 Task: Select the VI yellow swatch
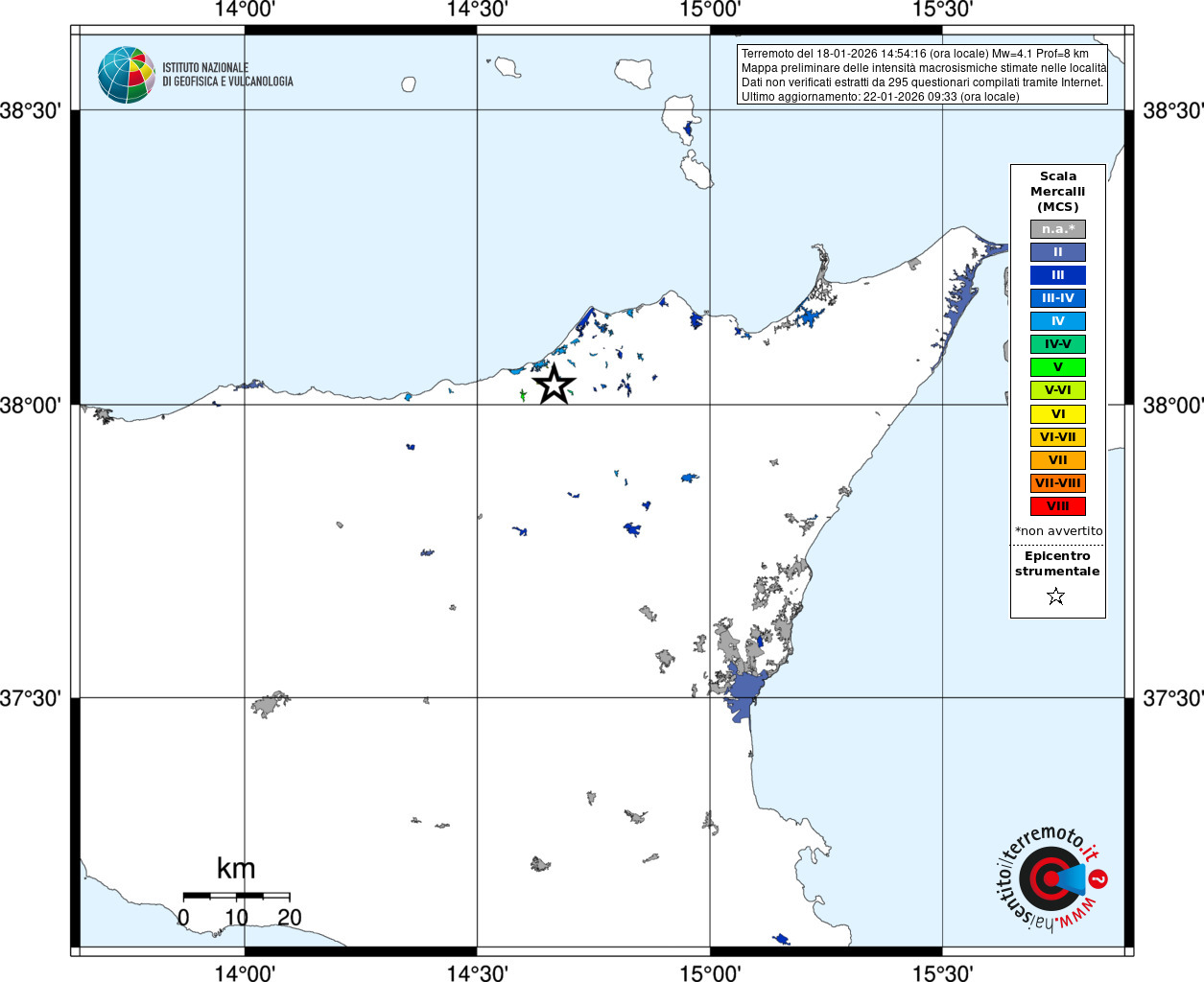[1058, 414]
